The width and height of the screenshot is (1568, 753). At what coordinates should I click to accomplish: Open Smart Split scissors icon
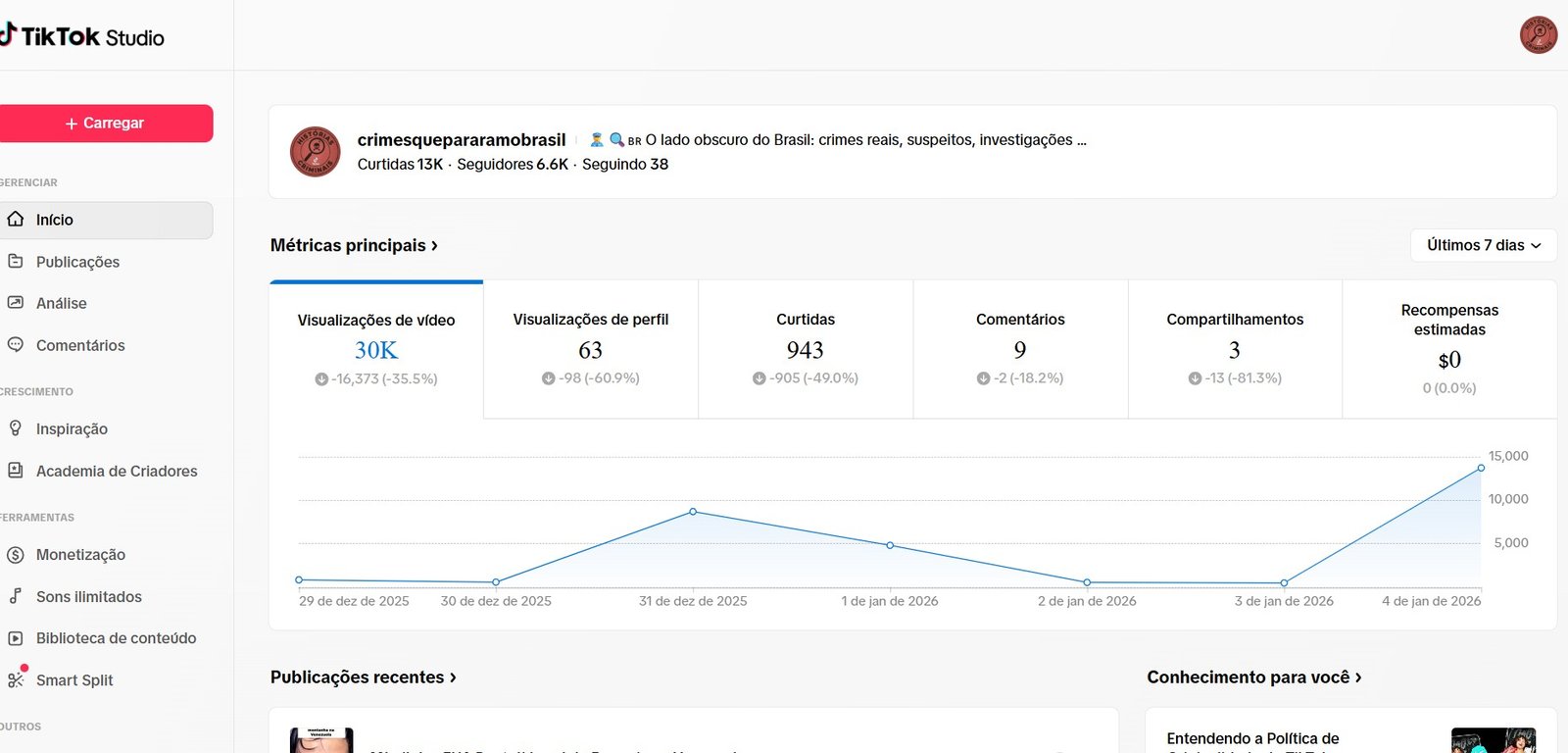point(16,680)
